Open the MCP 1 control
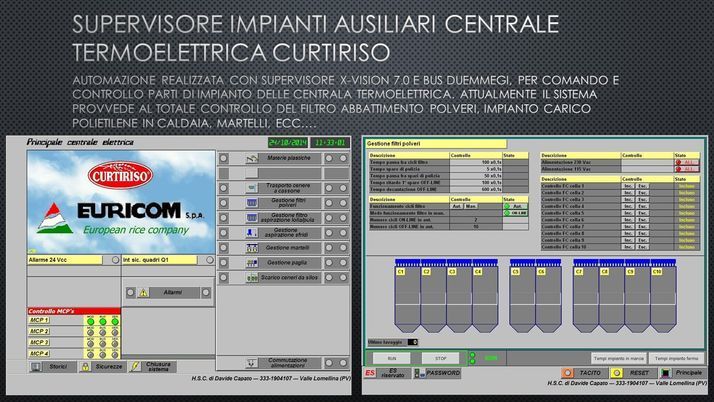 [x=39, y=321]
